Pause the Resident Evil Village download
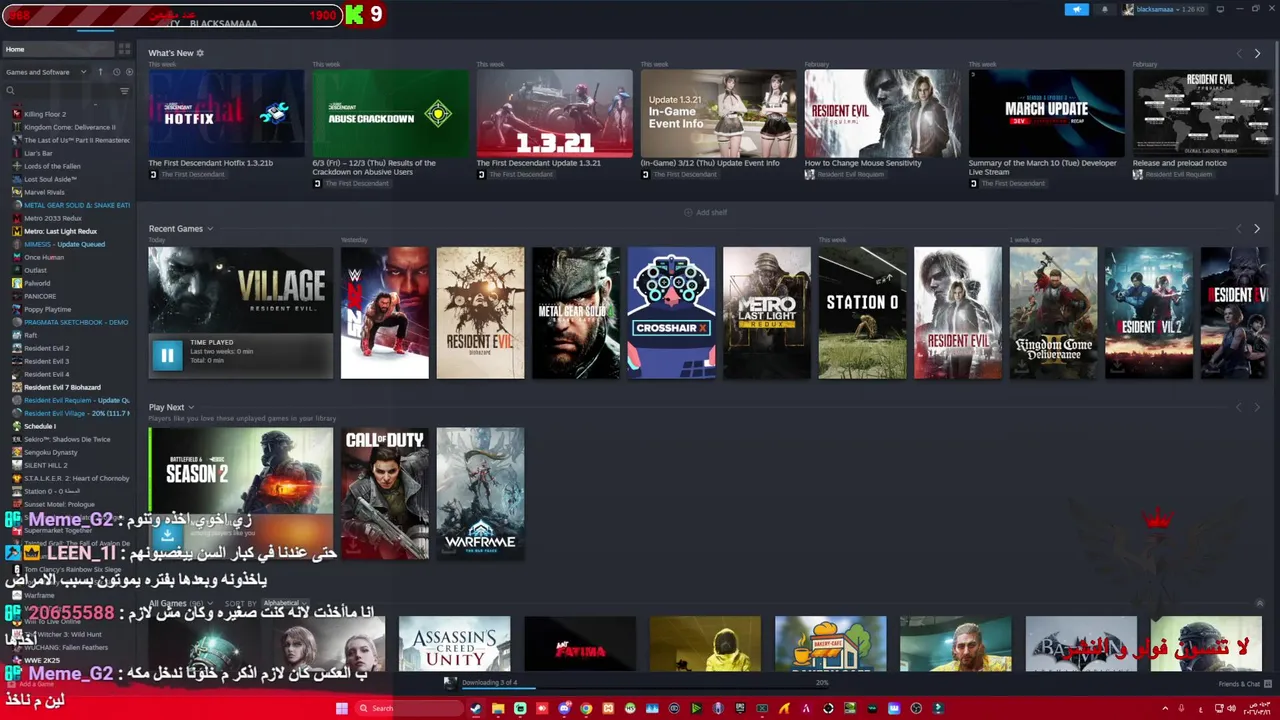The height and width of the screenshot is (720, 1280). (167, 354)
